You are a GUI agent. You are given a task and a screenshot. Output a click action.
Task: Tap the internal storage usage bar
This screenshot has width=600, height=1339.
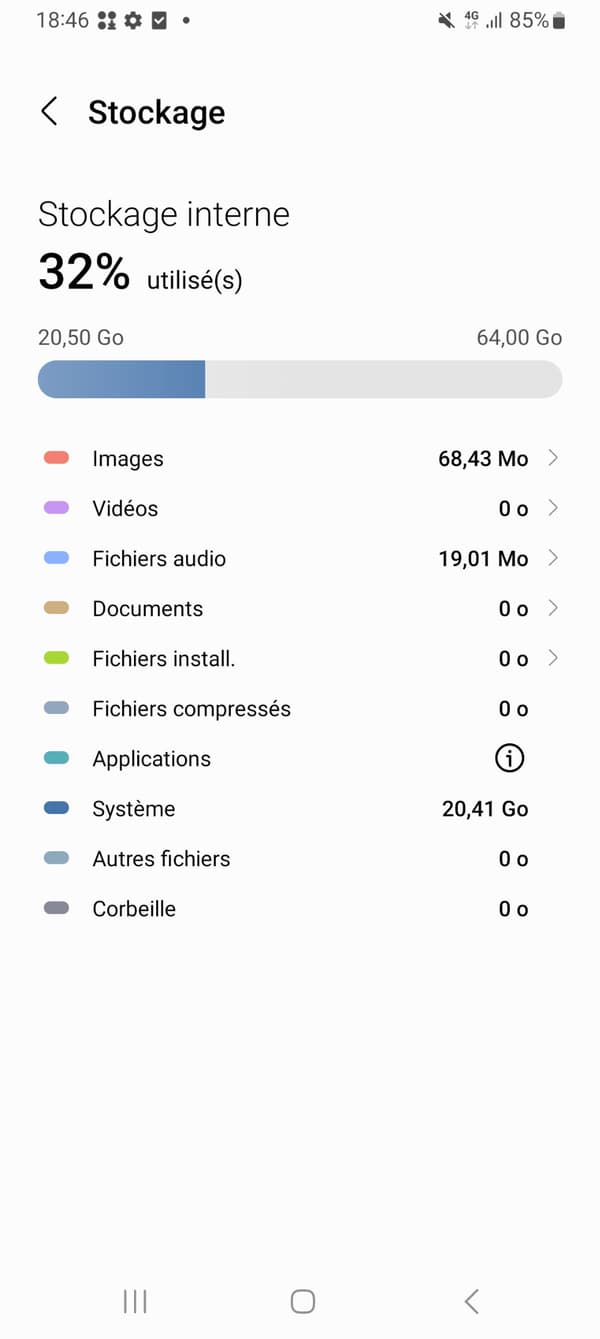(x=300, y=380)
